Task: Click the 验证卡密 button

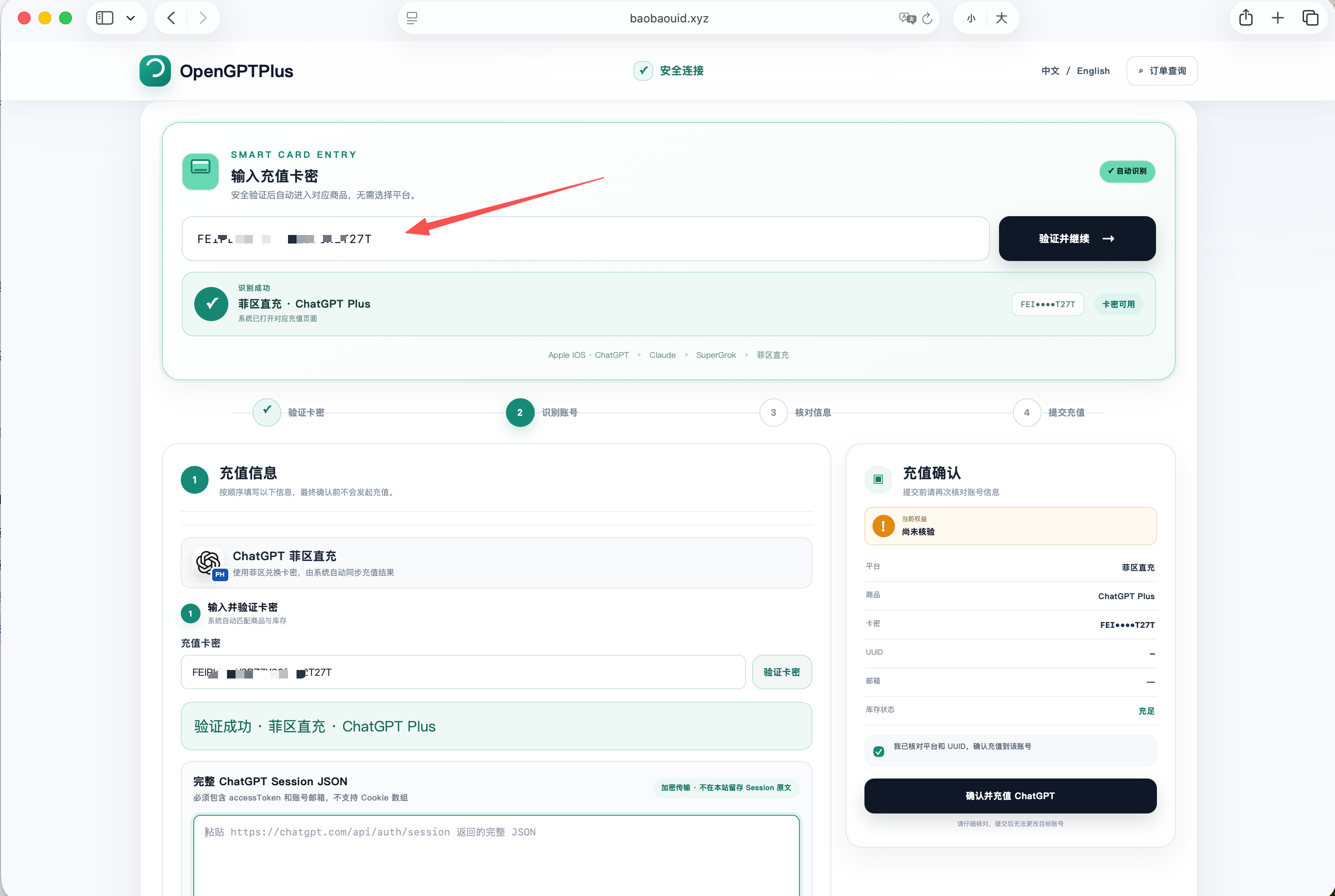Action: [x=782, y=672]
